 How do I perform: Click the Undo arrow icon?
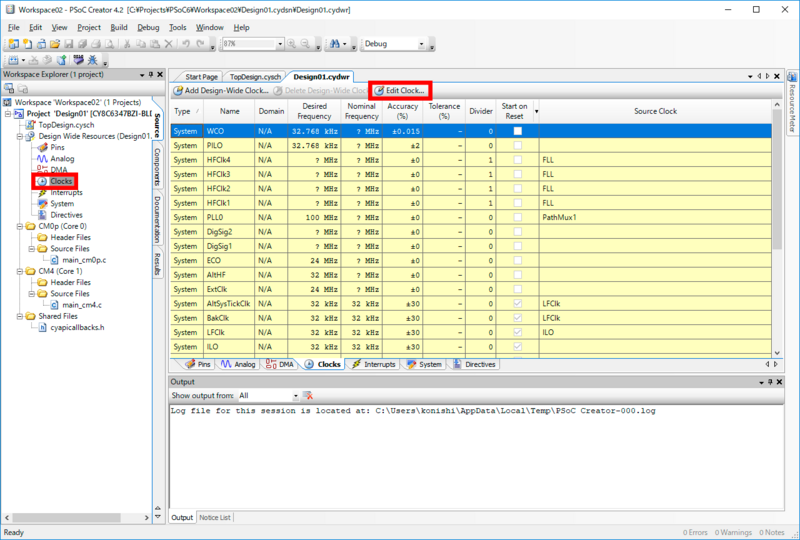tap(186, 44)
